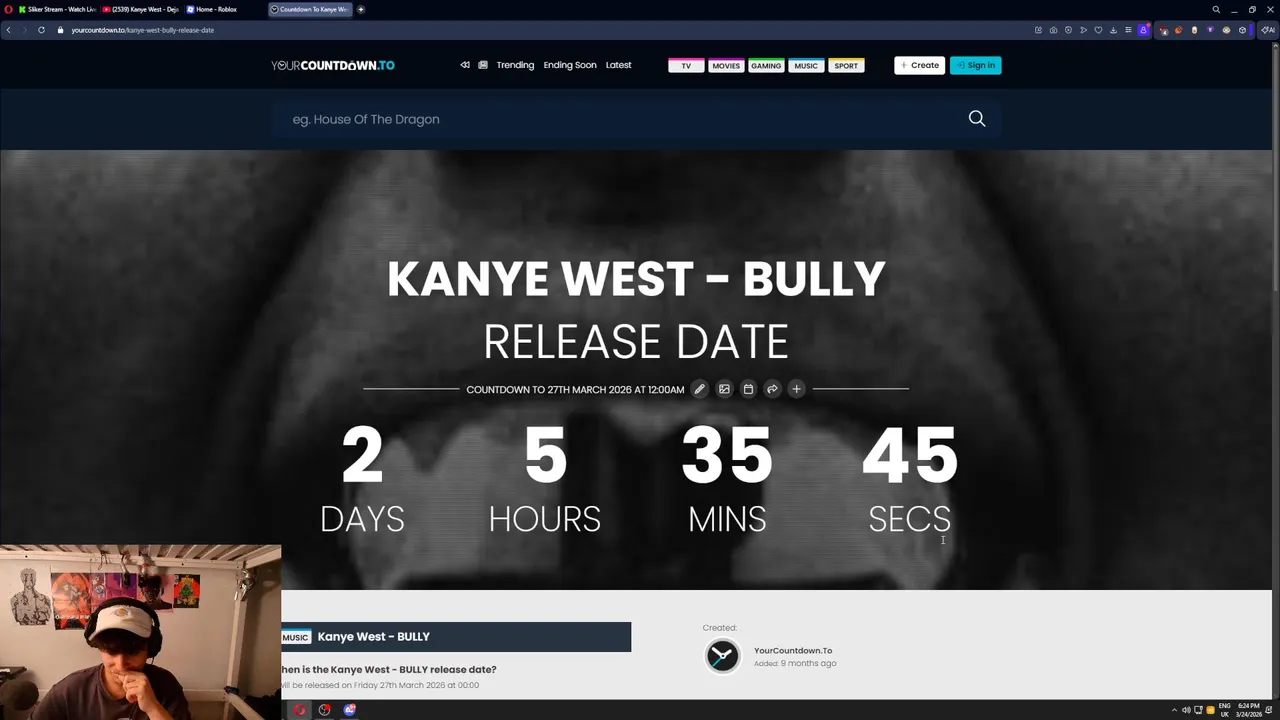Open the Opera menu logo
Image resolution: width=1280 pixels, height=720 pixels.
[x=8, y=9]
